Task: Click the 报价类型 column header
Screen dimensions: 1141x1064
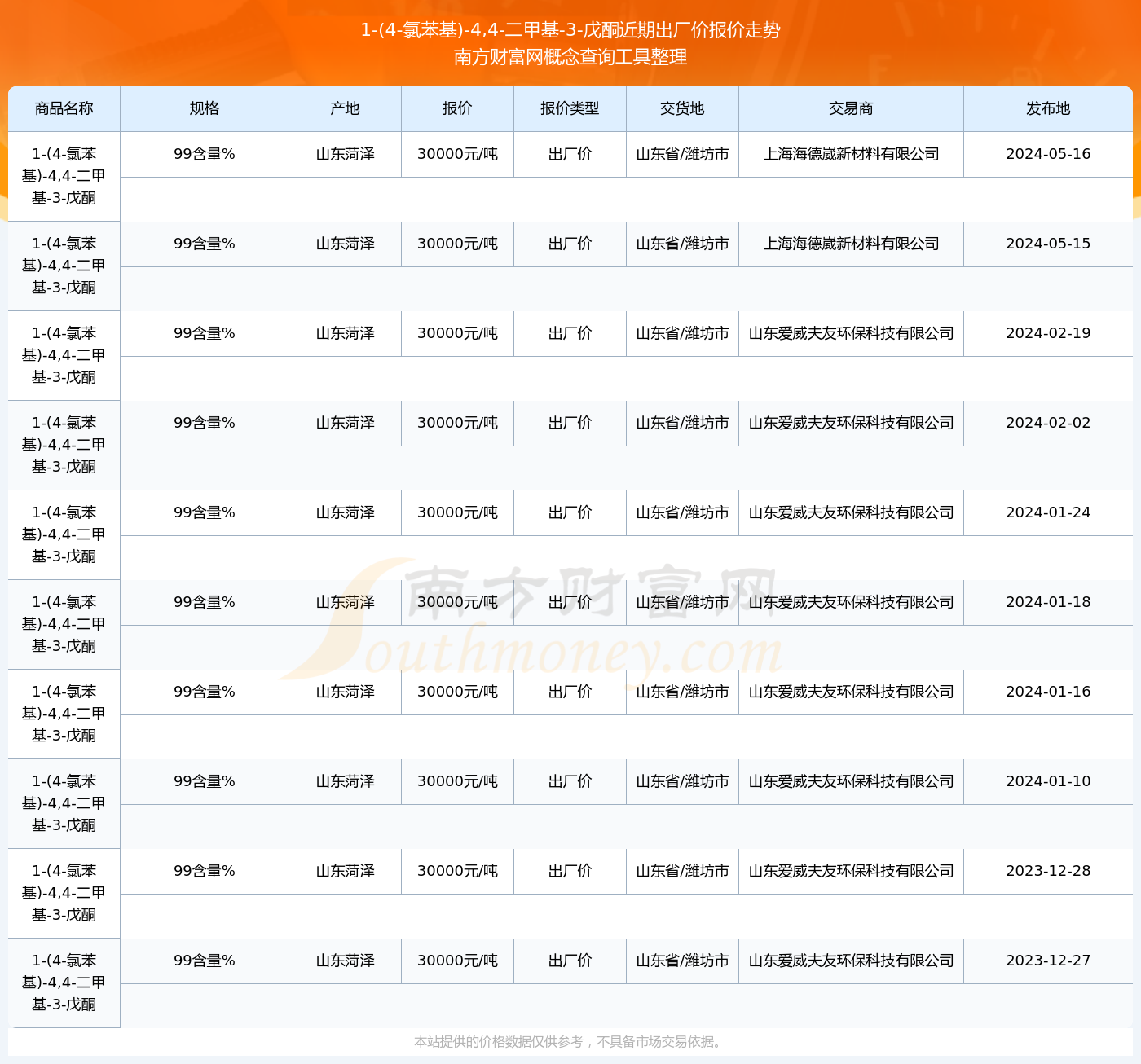Action: (x=570, y=108)
